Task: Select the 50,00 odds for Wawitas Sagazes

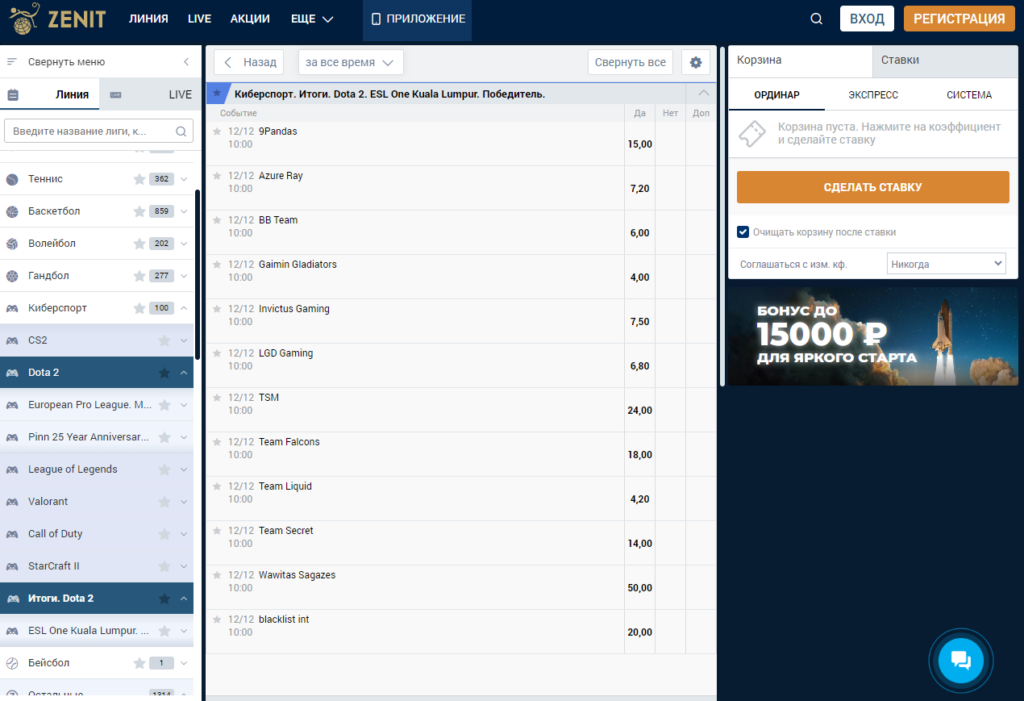Action: coord(639,587)
